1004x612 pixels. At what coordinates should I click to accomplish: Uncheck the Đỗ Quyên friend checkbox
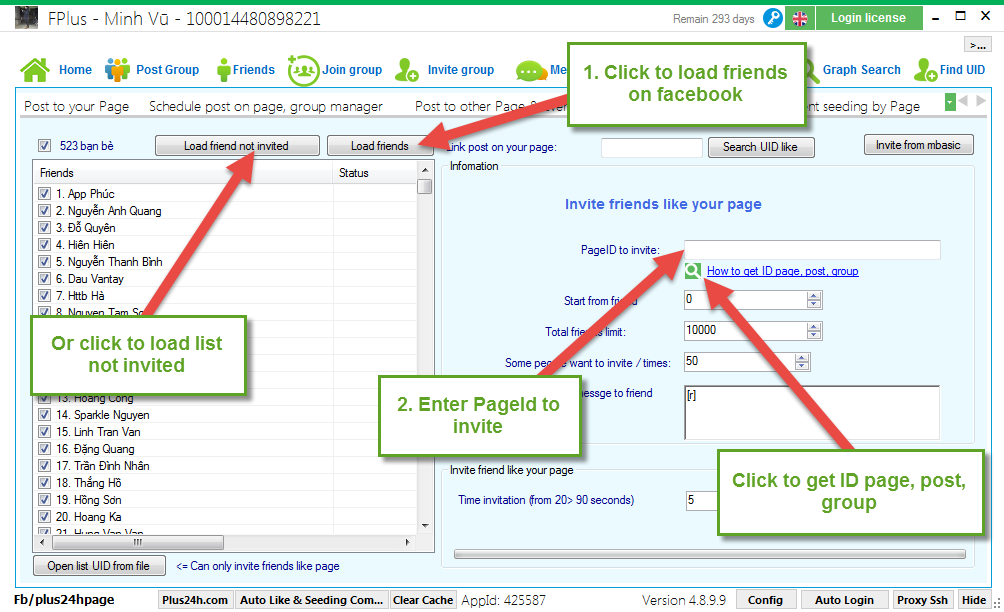click(44, 227)
